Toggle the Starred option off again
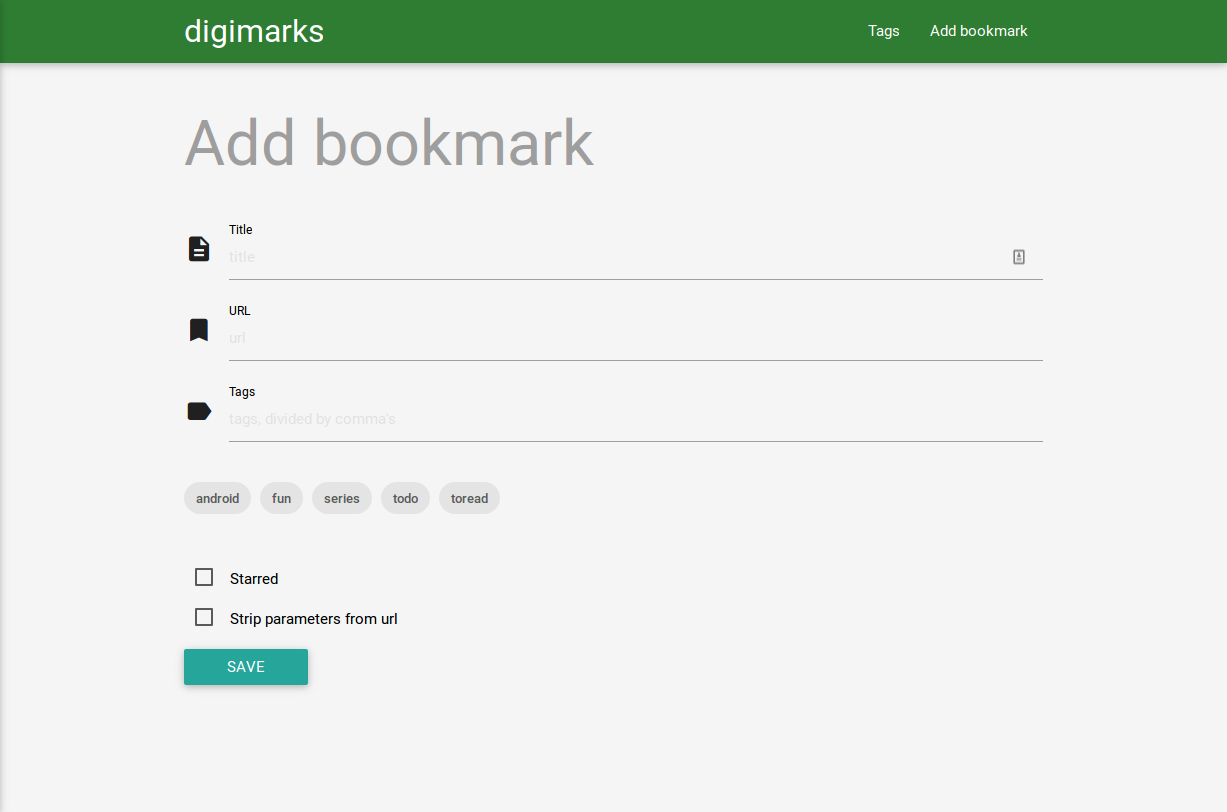Screen dimensions: 1227x812 point(204,577)
